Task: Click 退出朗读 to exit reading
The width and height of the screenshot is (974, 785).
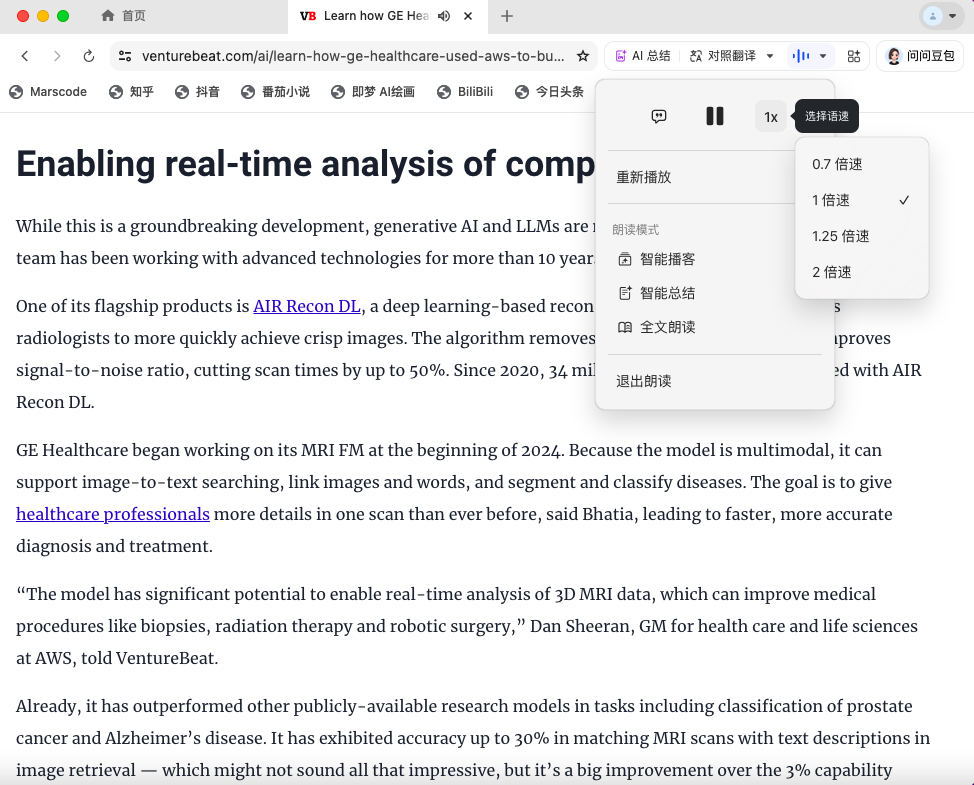Action: coord(644,381)
